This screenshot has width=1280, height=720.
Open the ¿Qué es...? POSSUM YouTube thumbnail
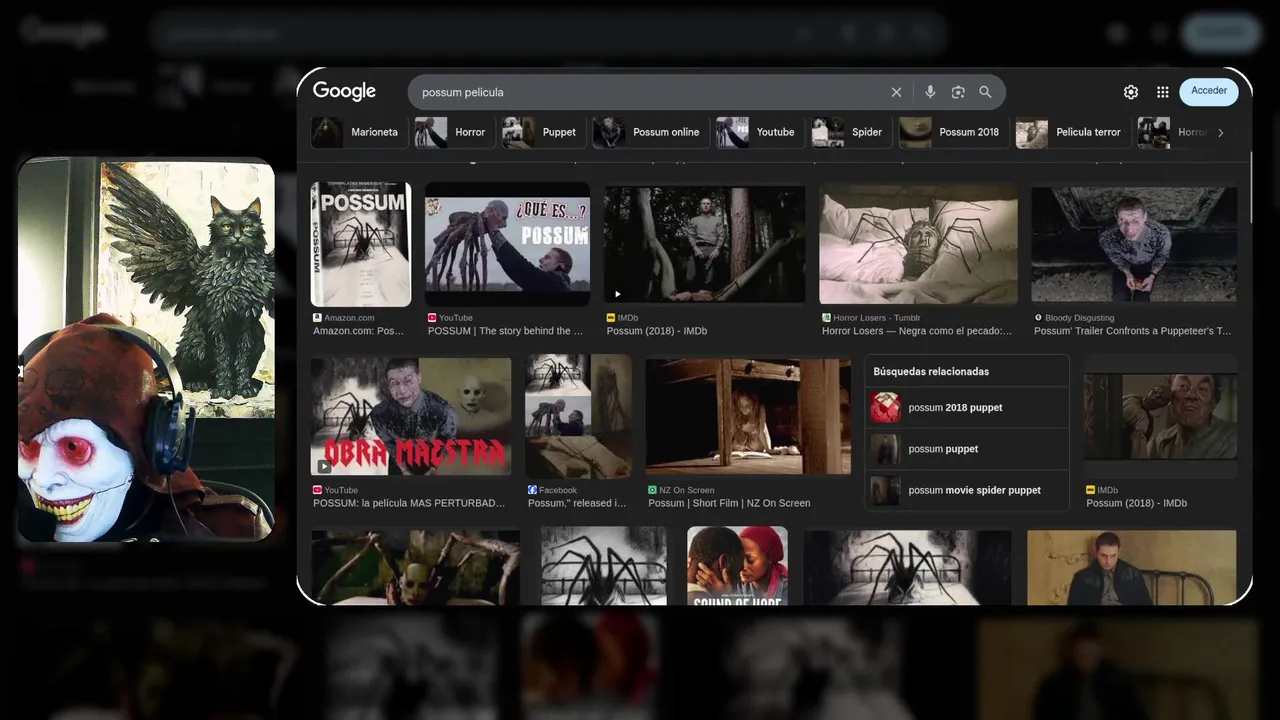pos(507,244)
